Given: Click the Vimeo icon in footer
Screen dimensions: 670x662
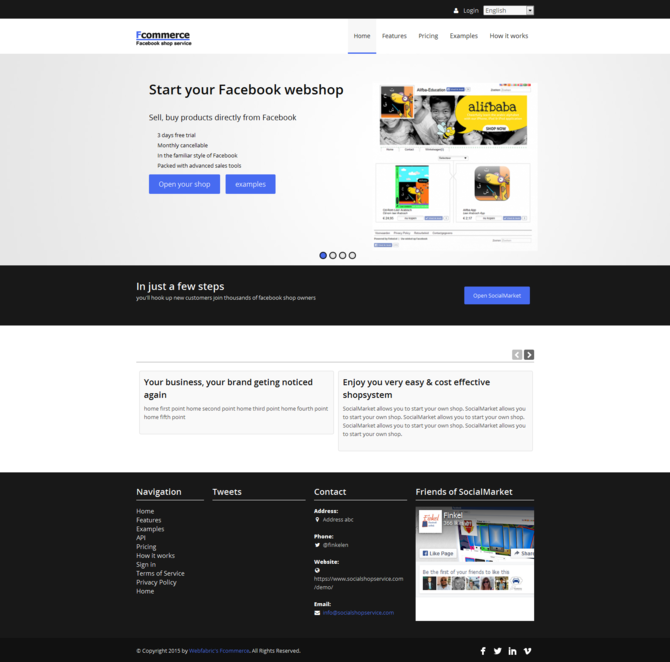Looking at the screenshot, I should 527,651.
